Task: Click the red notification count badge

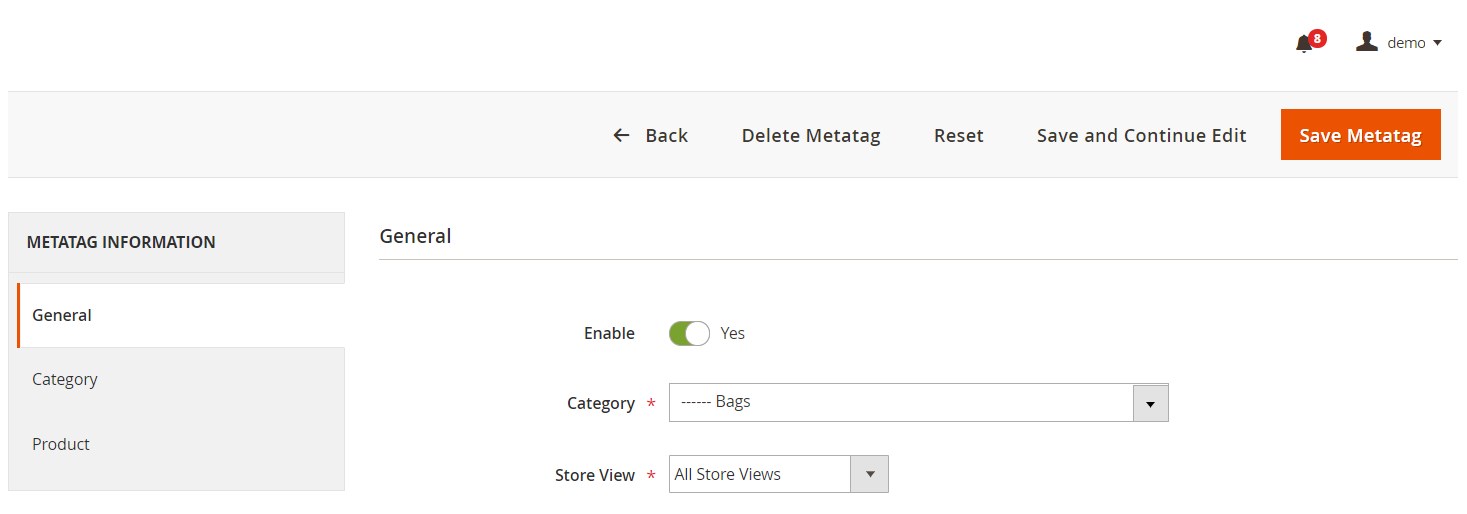Action: [1318, 39]
